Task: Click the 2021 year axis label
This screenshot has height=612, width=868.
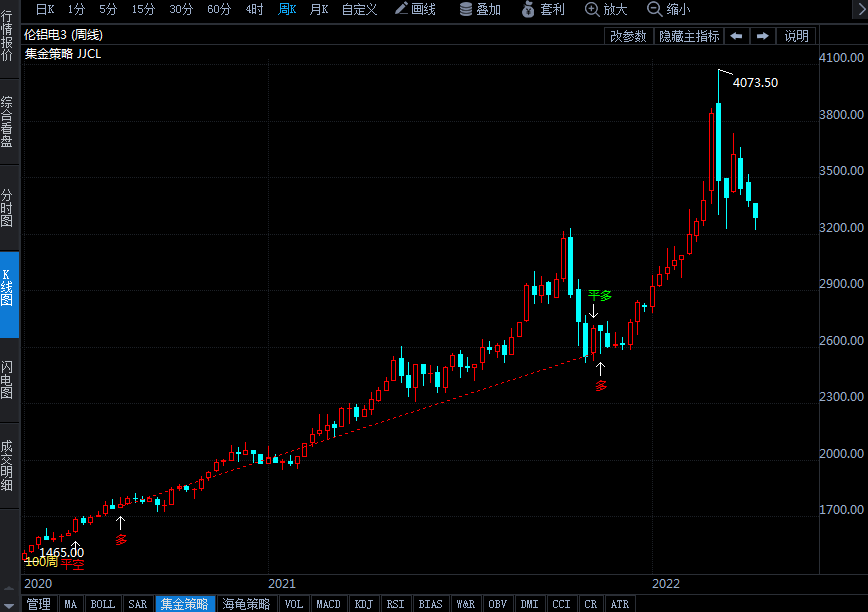Action: coord(282,583)
